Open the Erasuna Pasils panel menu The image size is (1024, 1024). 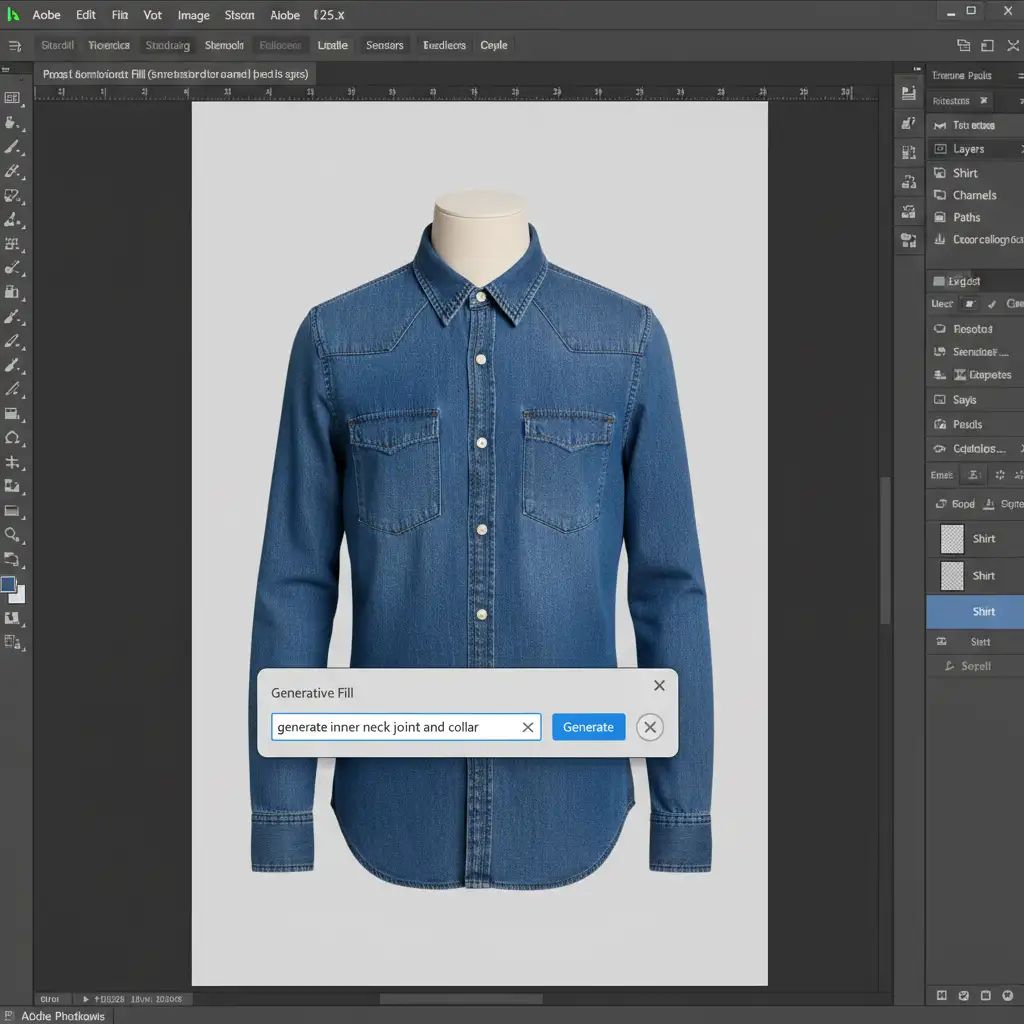[x=1018, y=76]
